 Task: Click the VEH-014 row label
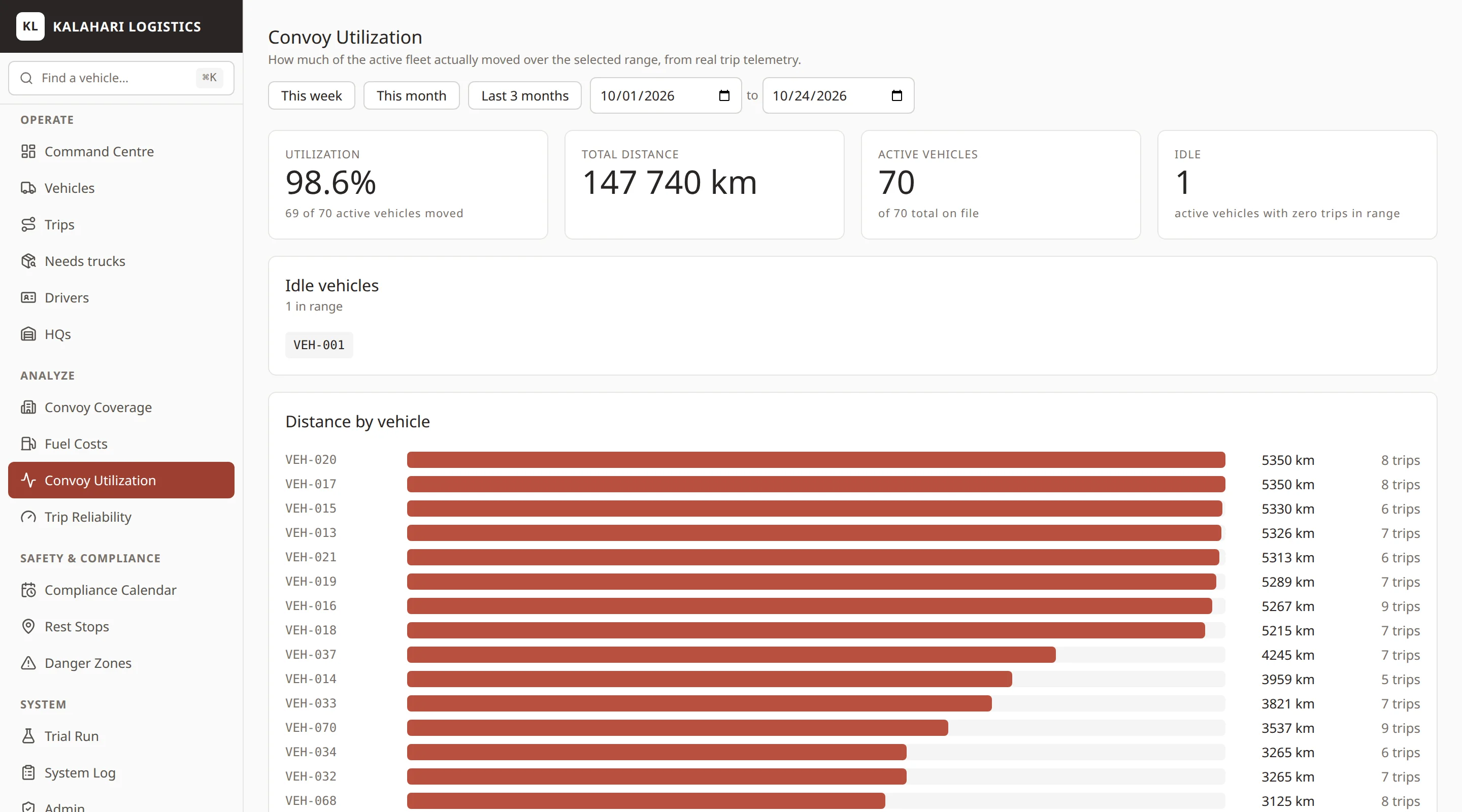[311, 679]
